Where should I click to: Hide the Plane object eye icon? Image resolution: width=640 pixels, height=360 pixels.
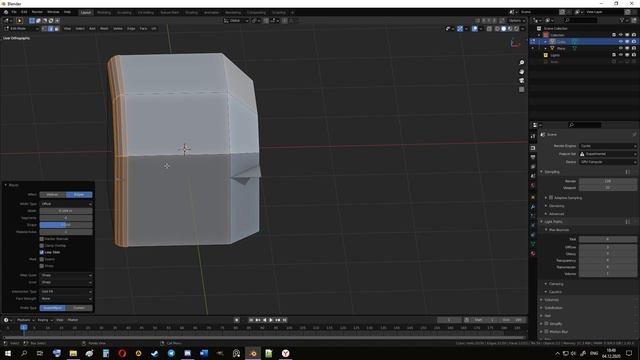(x=620, y=48)
